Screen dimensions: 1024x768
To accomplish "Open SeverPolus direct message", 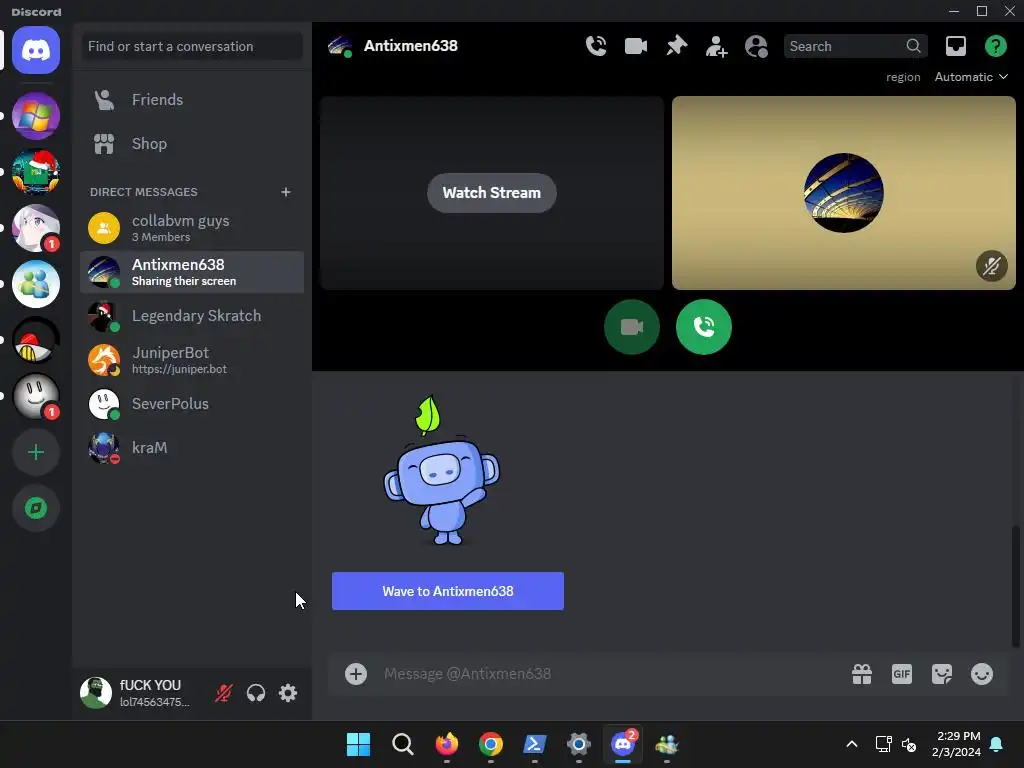I will click(x=192, y=404).
